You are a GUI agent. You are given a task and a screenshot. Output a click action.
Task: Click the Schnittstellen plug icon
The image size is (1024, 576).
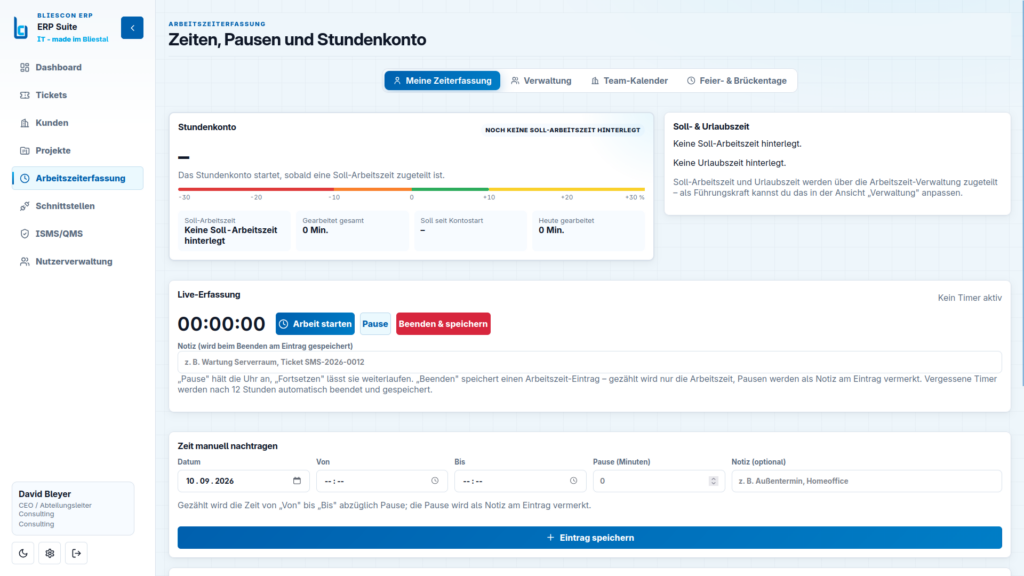point(25,206)
